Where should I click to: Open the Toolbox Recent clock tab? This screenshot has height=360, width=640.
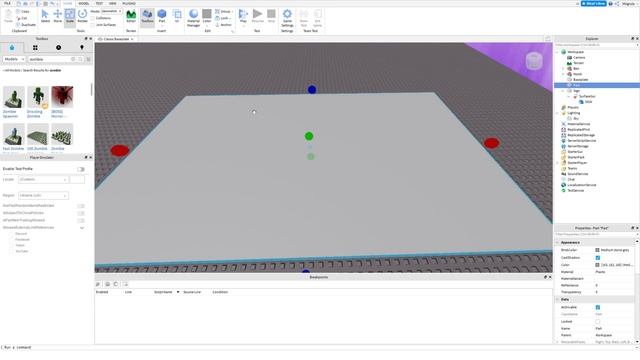[58, 48]
